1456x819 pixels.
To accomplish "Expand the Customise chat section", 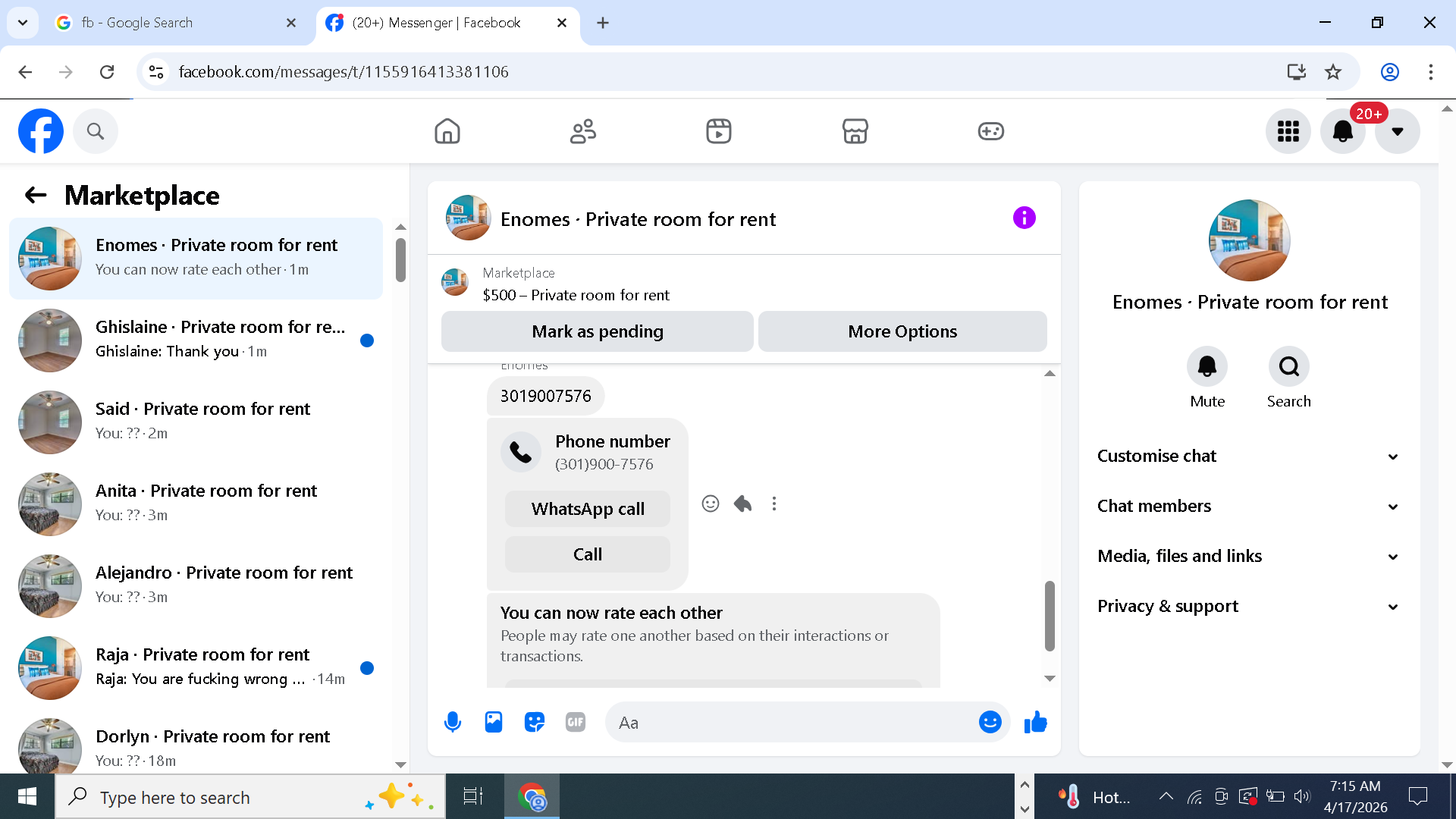I will tap(1248, 456).
